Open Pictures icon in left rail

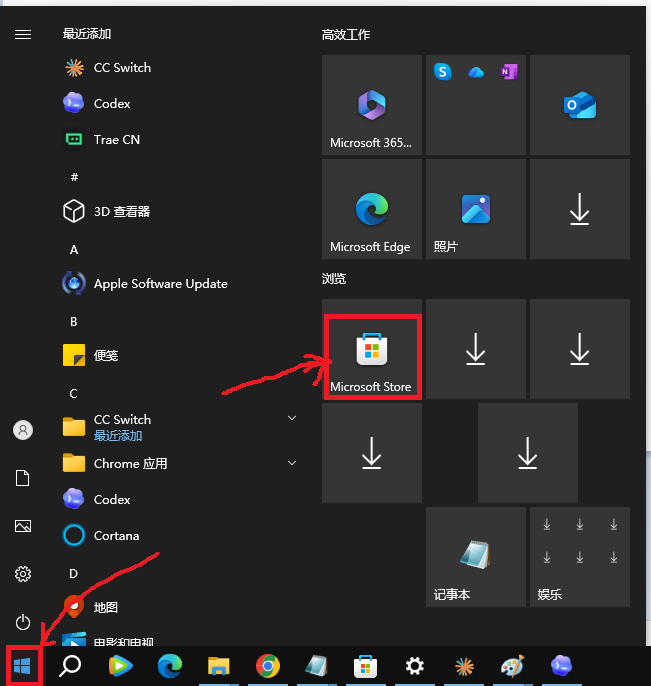(23, 526)
